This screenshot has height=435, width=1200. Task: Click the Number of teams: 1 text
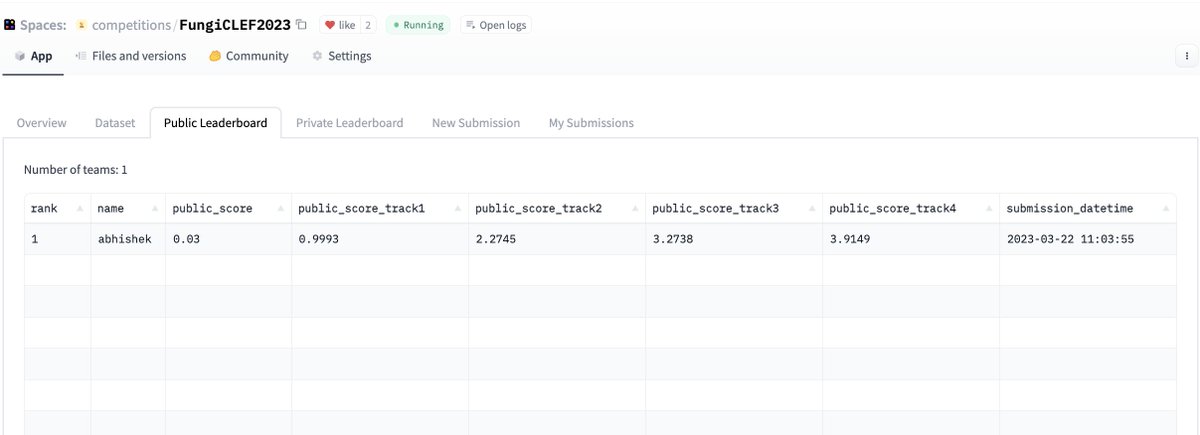pos(76,170)
